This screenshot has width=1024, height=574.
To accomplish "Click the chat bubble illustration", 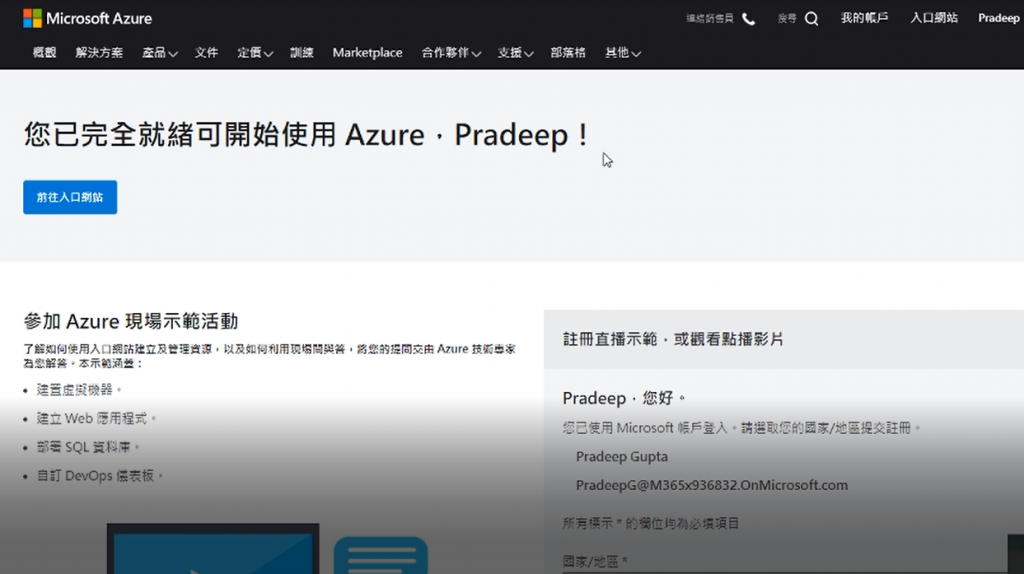I will pos(381,555).
